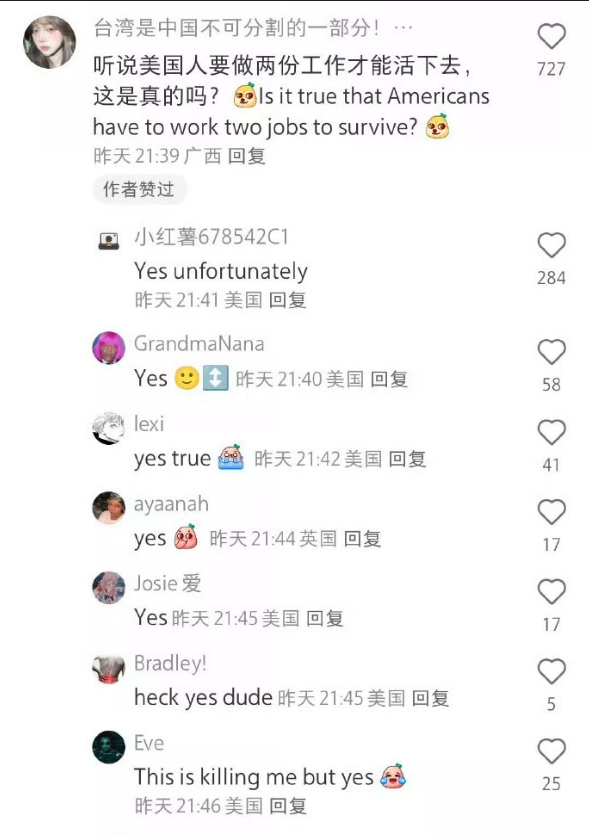Tap the heart on GrandmaNana's reply
The image size is (589, 835).
tap(551, 352)
